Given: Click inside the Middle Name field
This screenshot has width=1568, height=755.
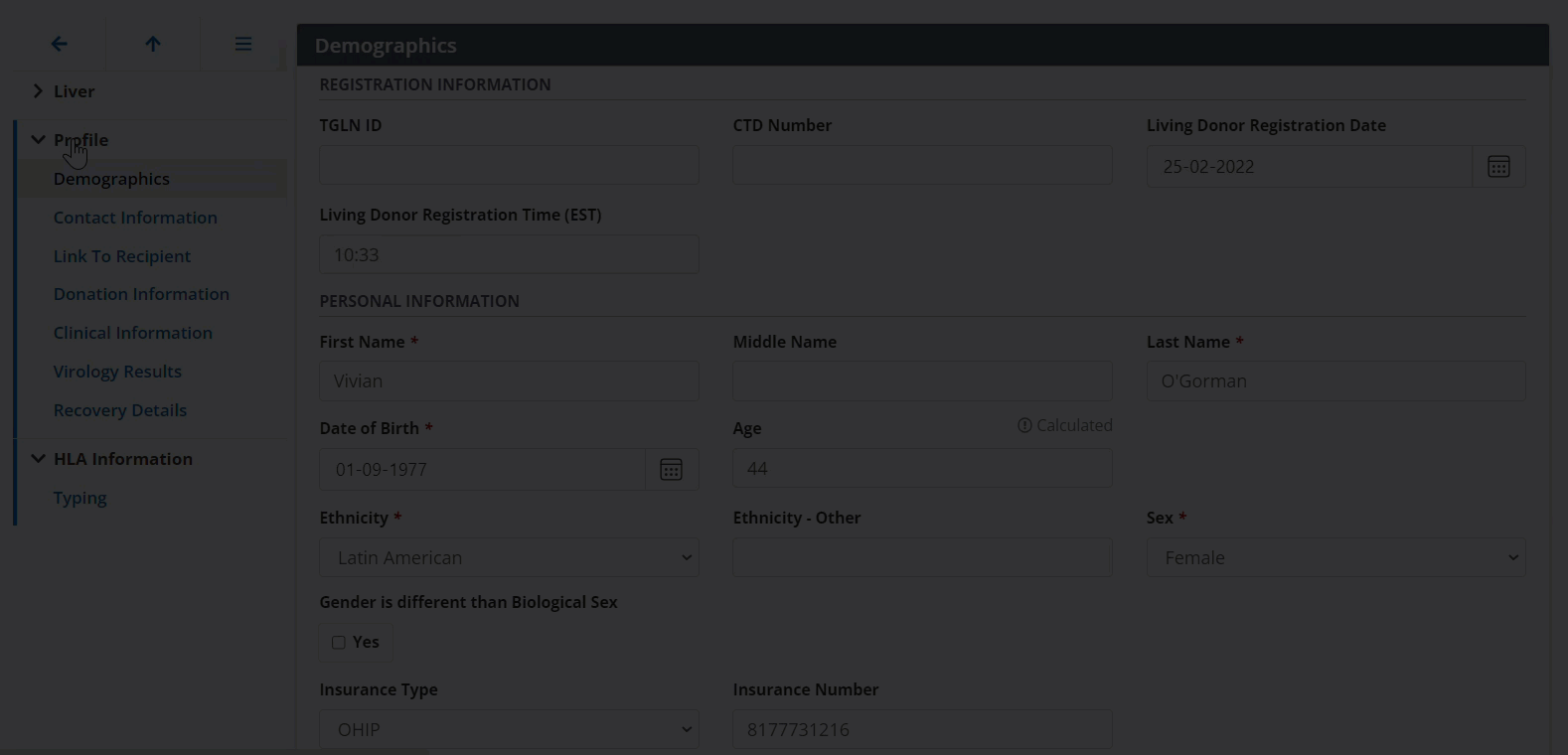Looking at the screenshot, I should pyautogui.click(x=921, y=380).
